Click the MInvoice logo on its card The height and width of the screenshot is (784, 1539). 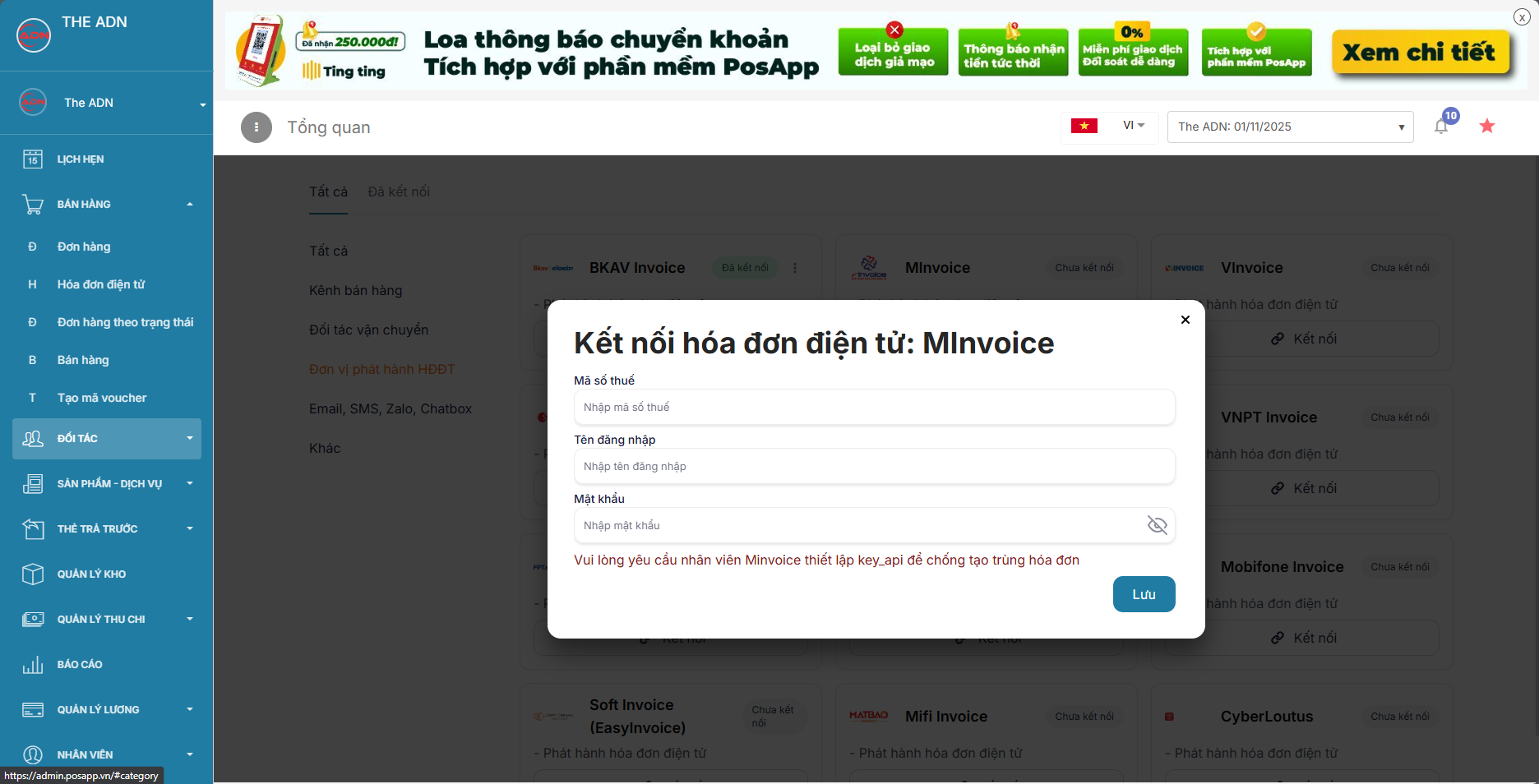tap(869, 268)
